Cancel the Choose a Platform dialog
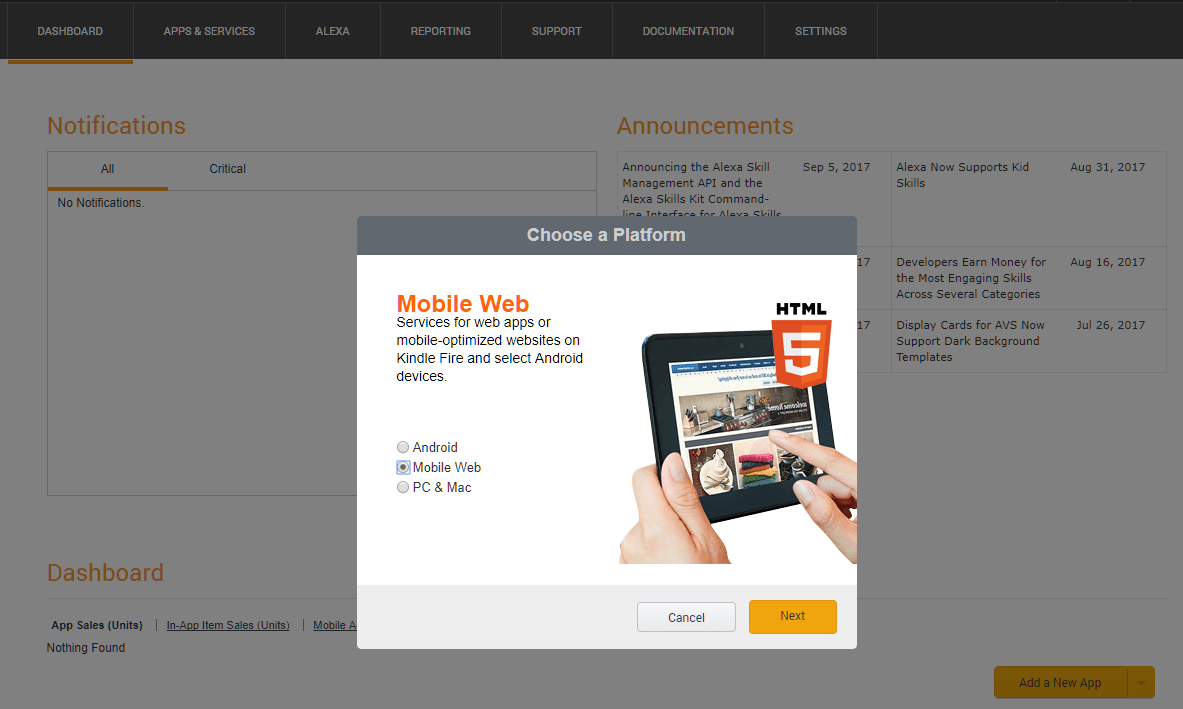 tap(686, 617)
